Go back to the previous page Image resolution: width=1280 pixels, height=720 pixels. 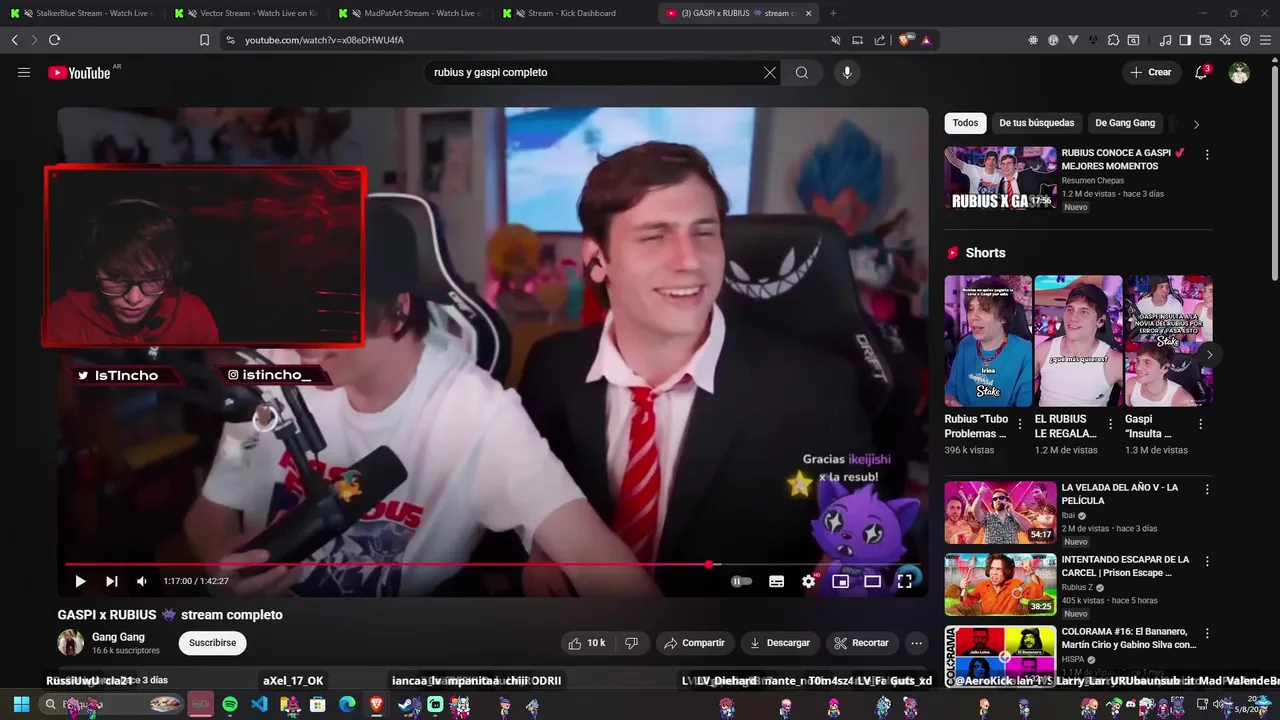click(14, 40)
